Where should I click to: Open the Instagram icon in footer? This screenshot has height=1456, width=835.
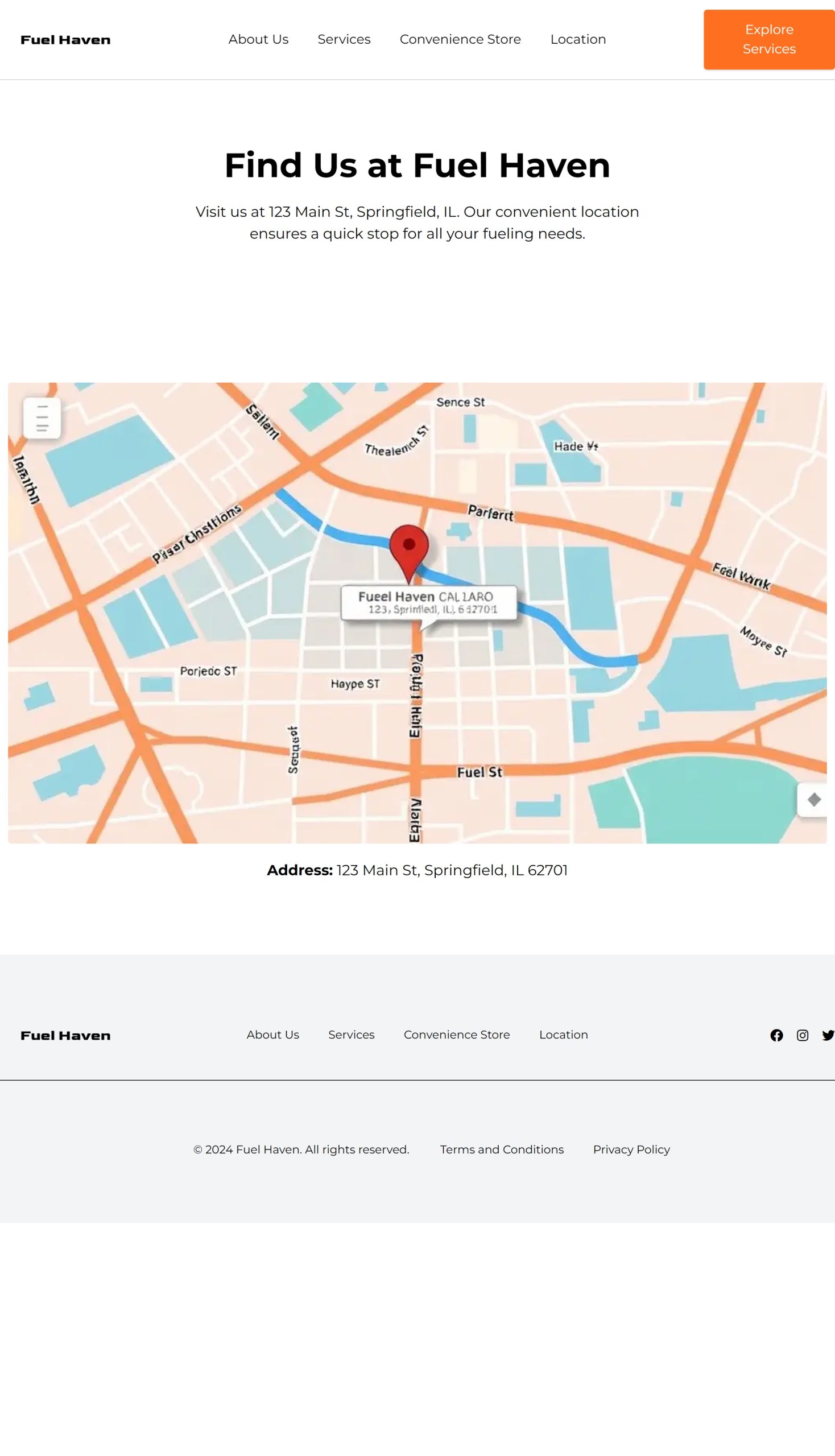[803, 1035]
